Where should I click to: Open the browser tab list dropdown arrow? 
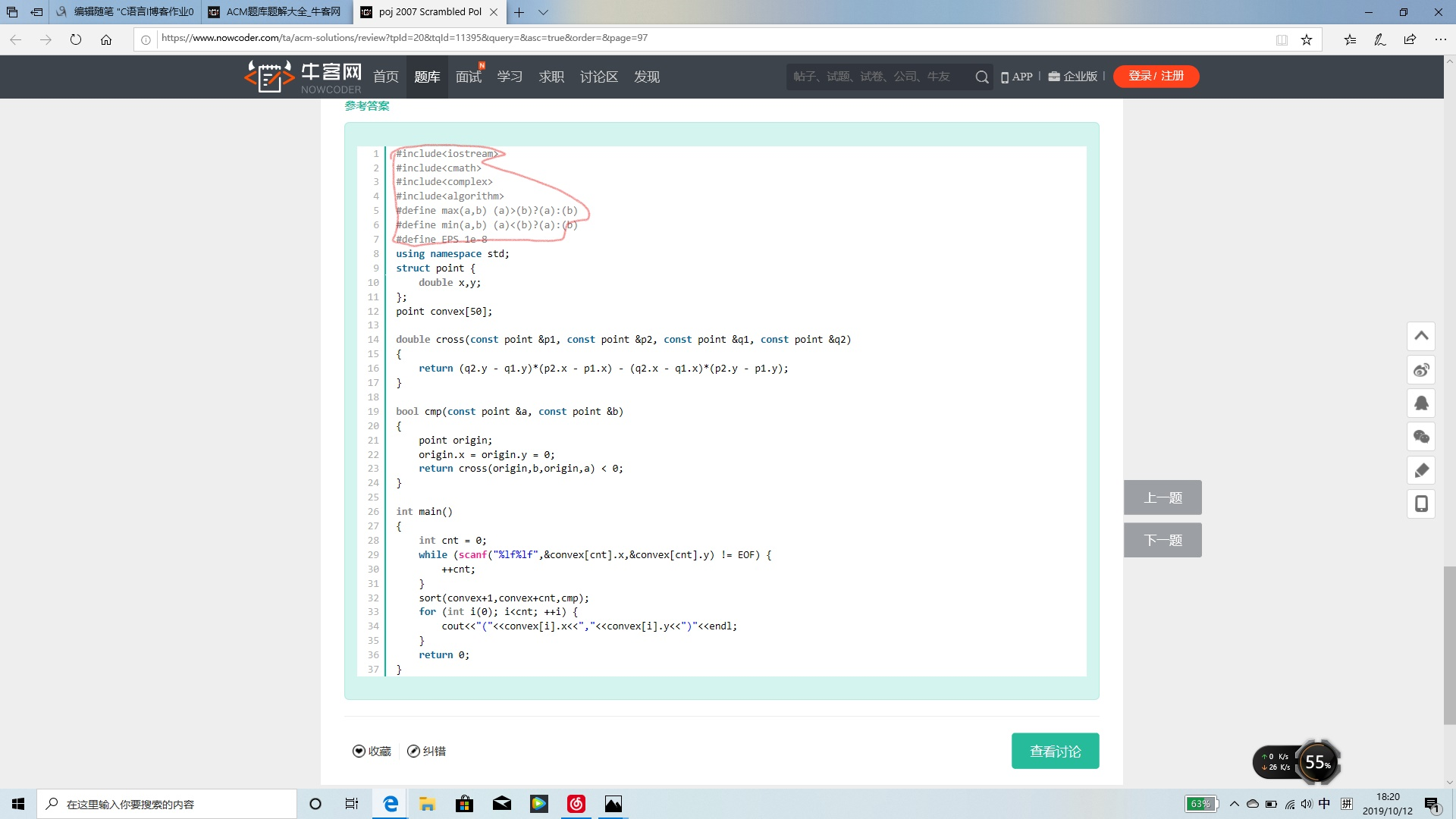click(543, 12)
